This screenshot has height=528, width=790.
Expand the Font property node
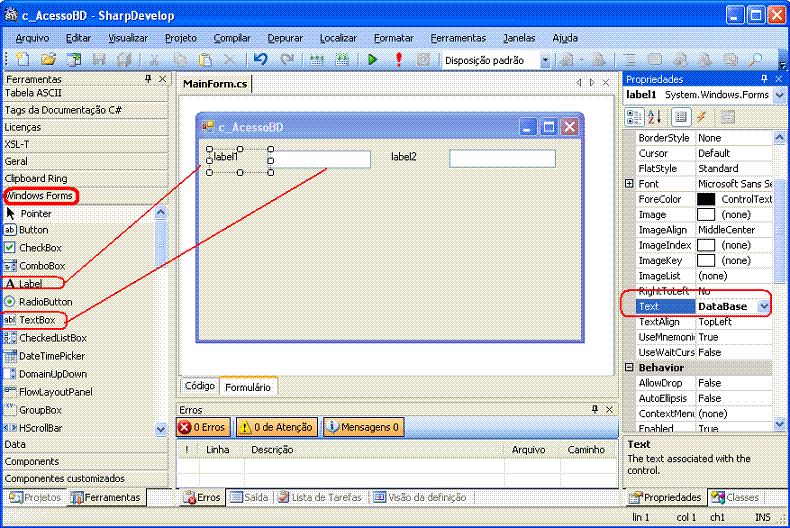click(x=629, y=184)
